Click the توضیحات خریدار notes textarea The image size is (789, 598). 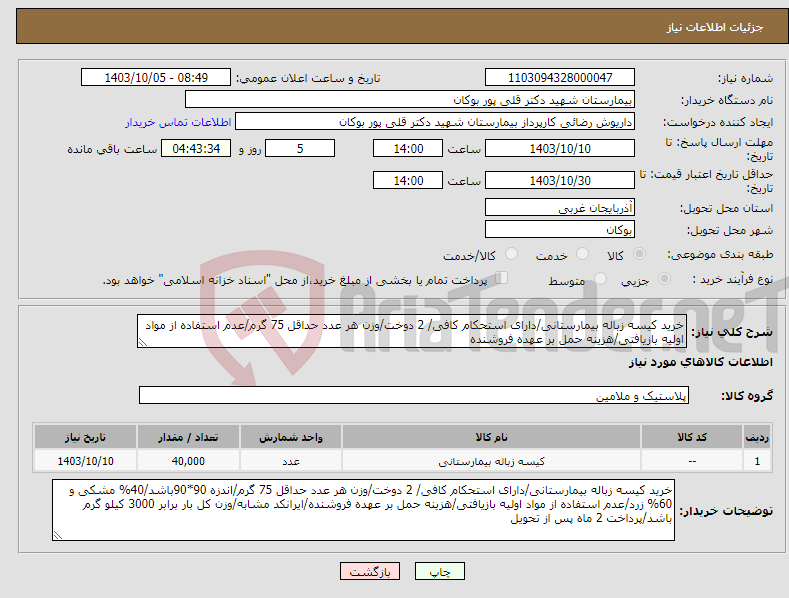pyautogui.click(x=363, y=510)
